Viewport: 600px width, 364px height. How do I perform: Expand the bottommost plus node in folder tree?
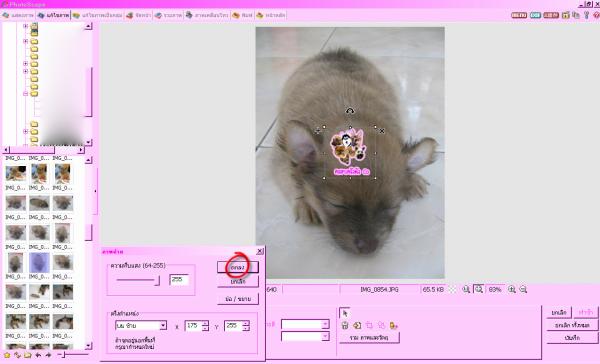[25, 131]
